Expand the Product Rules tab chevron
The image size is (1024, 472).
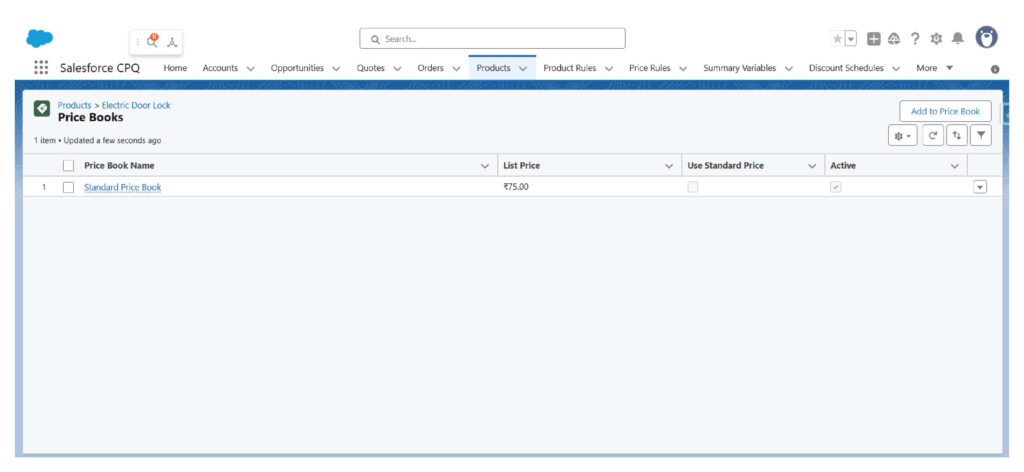(609, 69)
